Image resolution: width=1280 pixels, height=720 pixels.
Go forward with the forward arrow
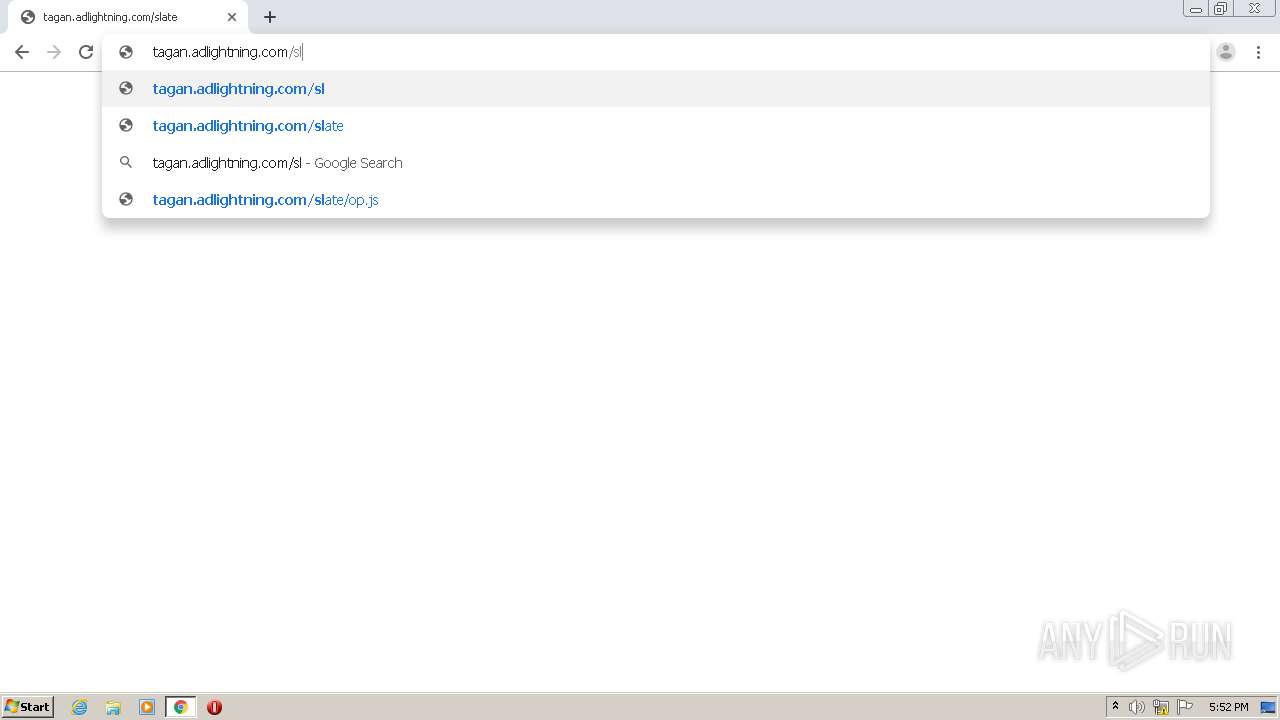point(54,52)
